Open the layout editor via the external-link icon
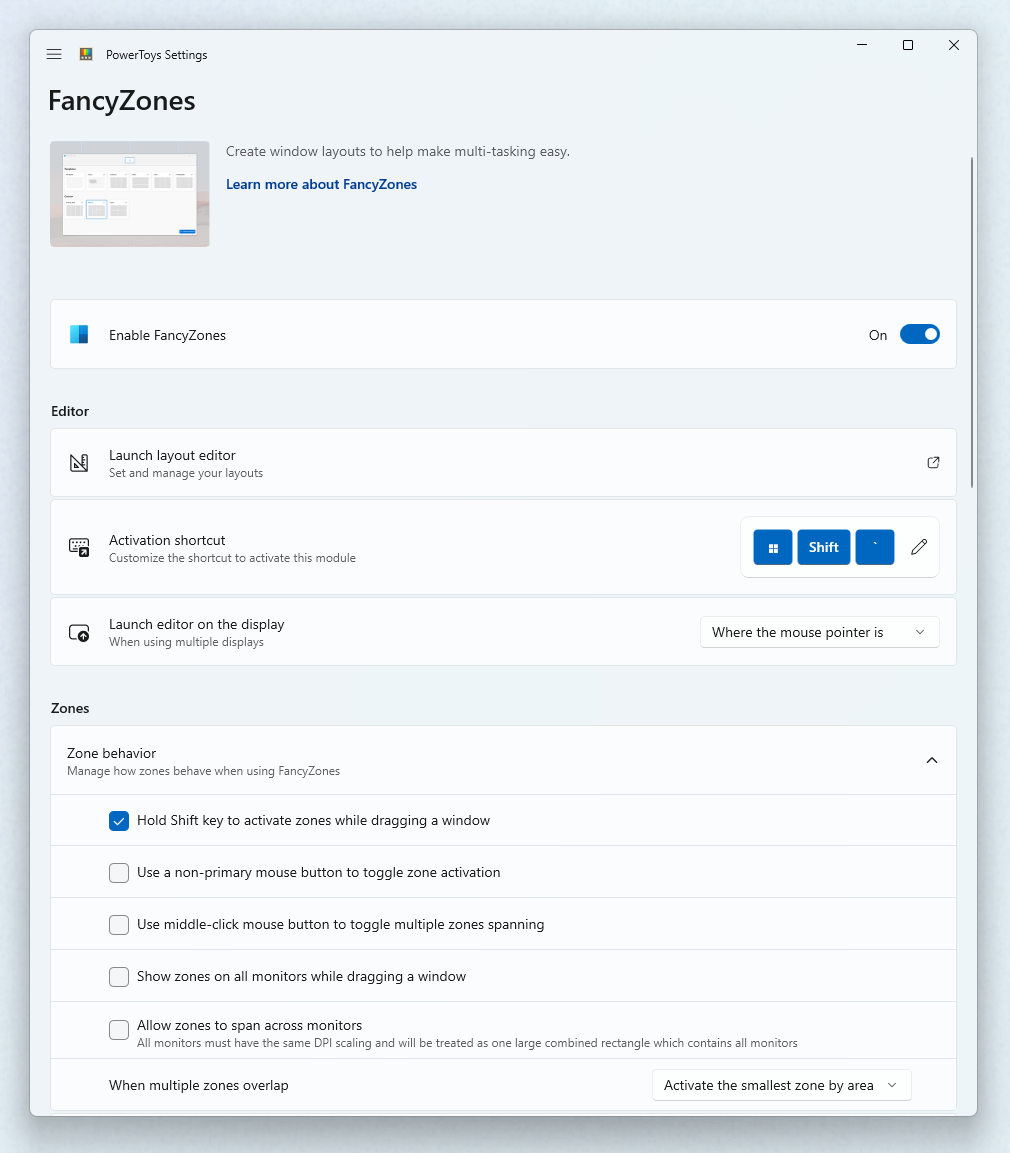Image resolution: width=1010 pixels, height=1153 pixels. [x=933, y=462]
